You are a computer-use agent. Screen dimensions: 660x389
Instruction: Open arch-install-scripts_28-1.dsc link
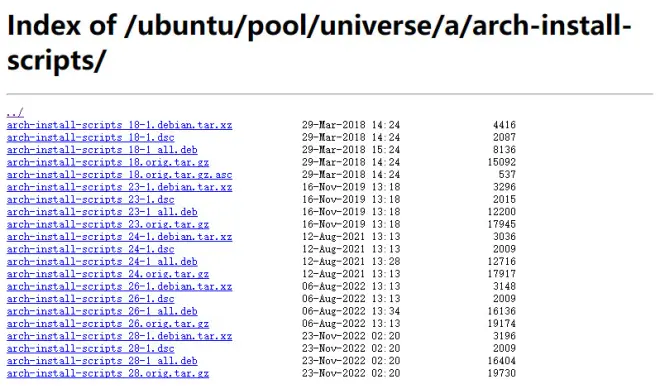coord(90,349)
